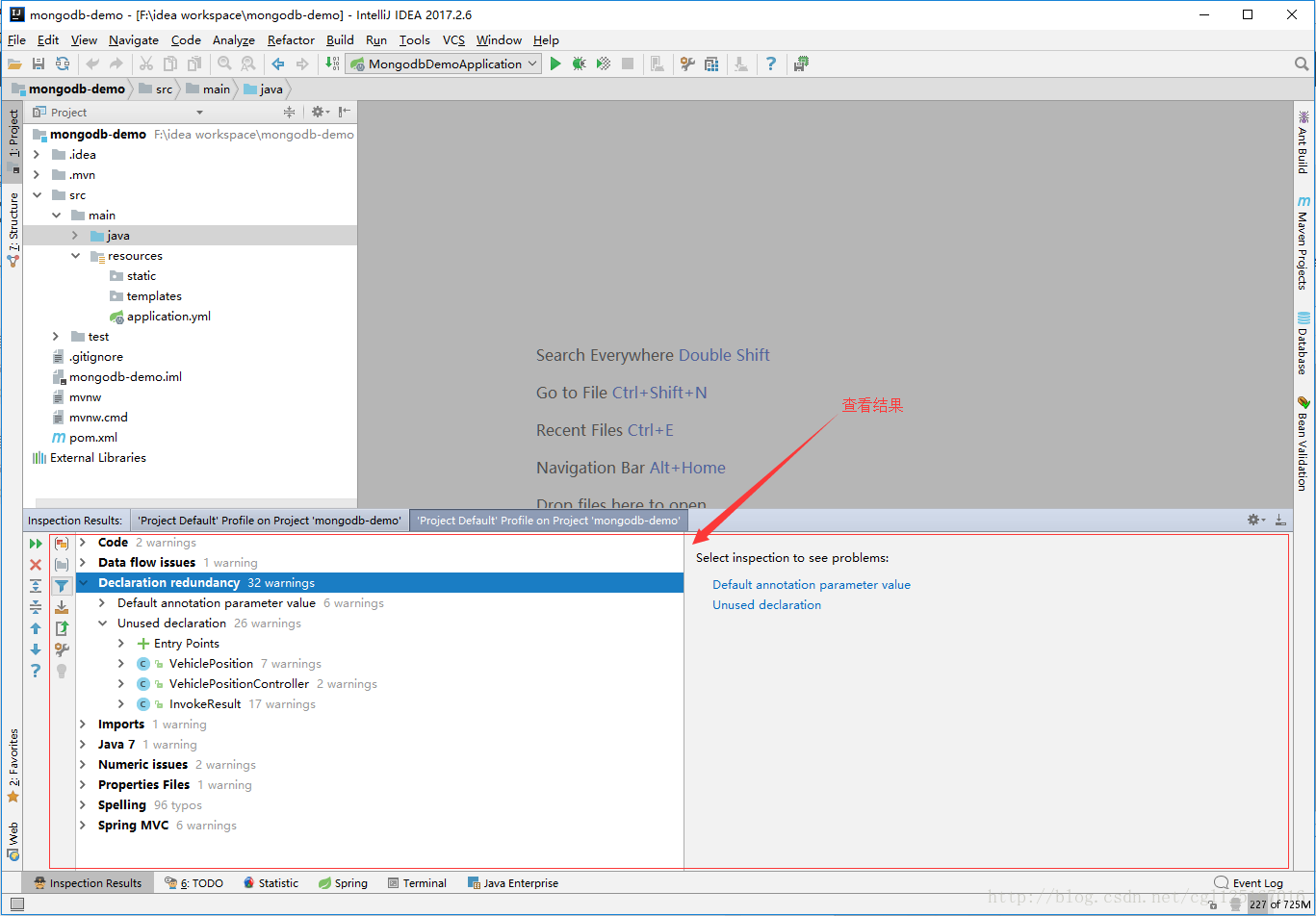Open the Refactor menu
1316x916 pixels.
(291, 39)
